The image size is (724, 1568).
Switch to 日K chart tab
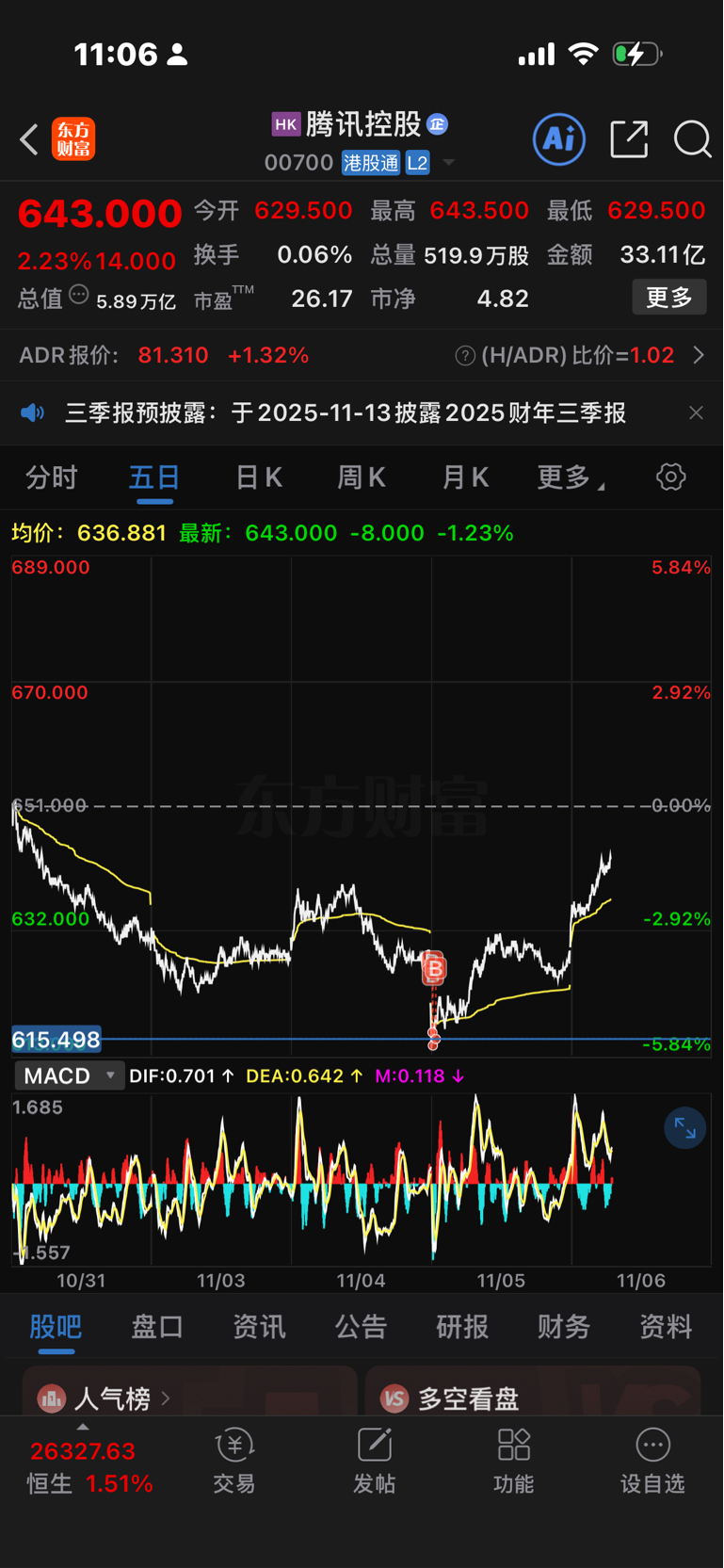258,477
